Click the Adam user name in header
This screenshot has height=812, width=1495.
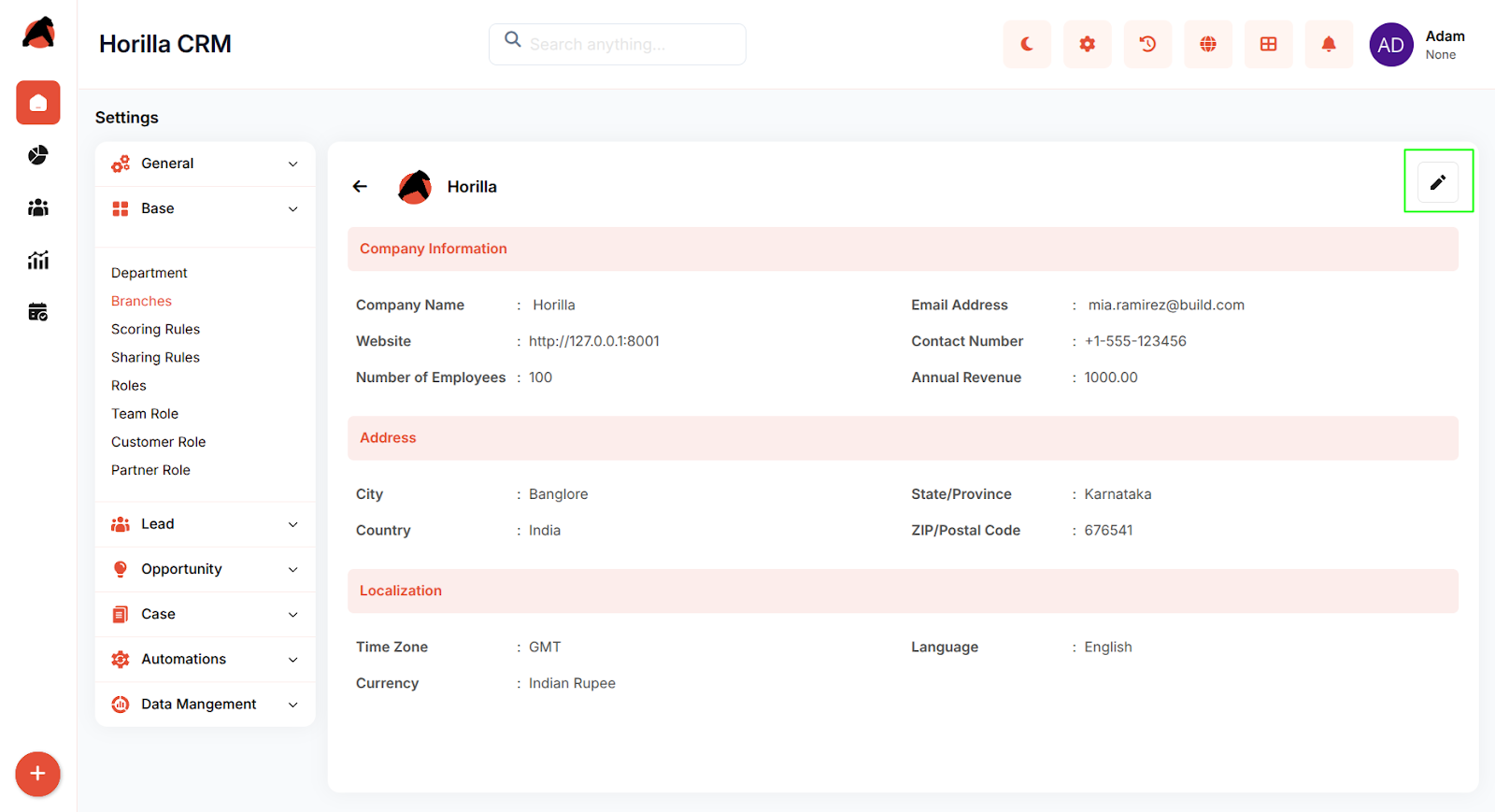click(x=1445, y=36)
